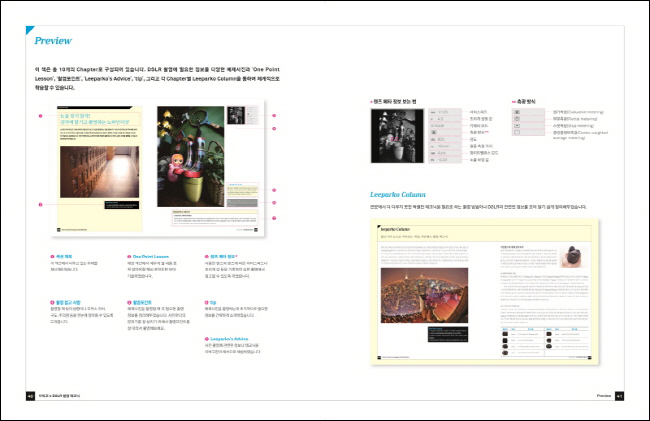Click the page number box at bottom right
The width and height of the screenshot is (650, 421).
pyautogui.click(x=619, y=397)
